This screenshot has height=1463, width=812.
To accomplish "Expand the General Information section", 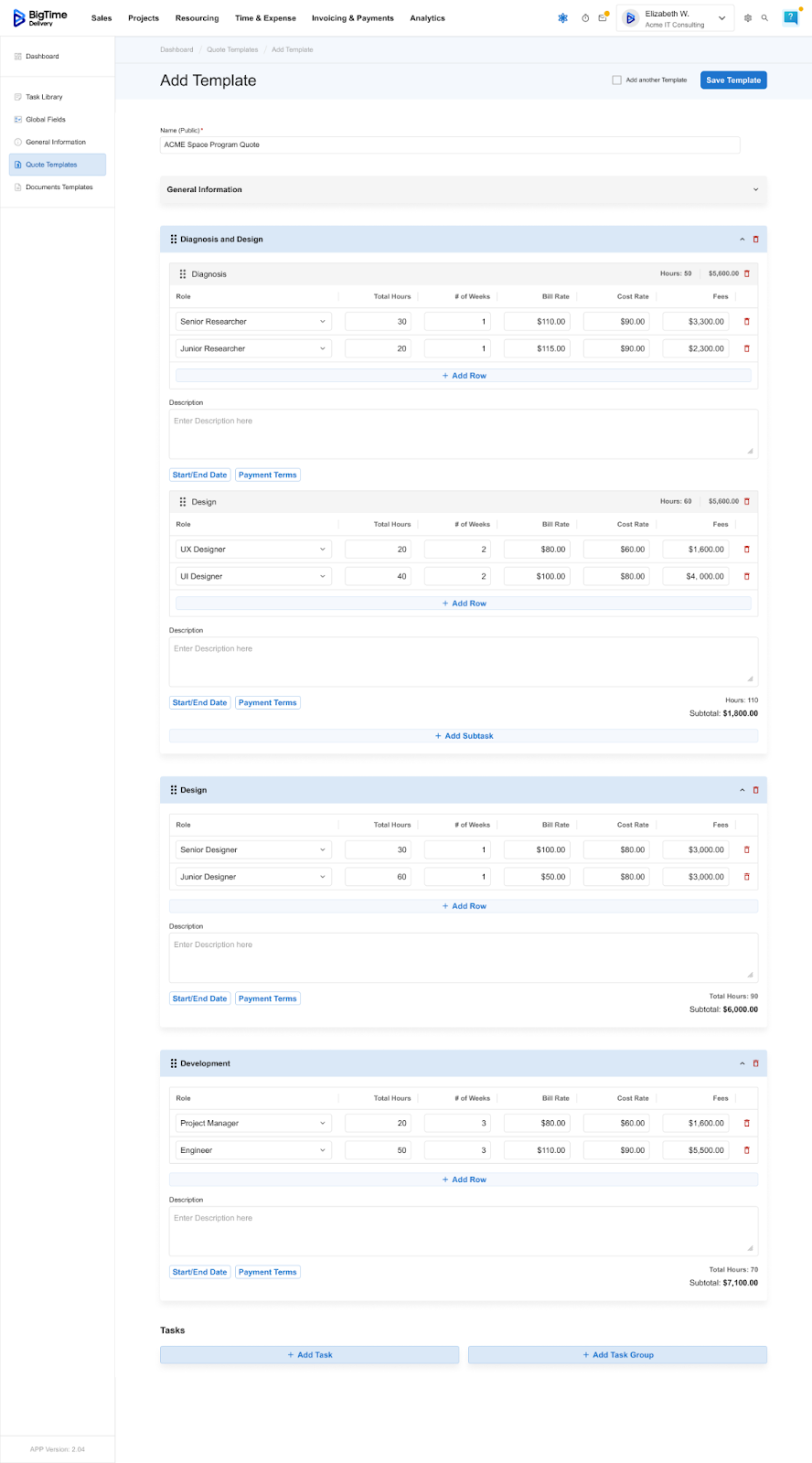I will tap(755, 190).
